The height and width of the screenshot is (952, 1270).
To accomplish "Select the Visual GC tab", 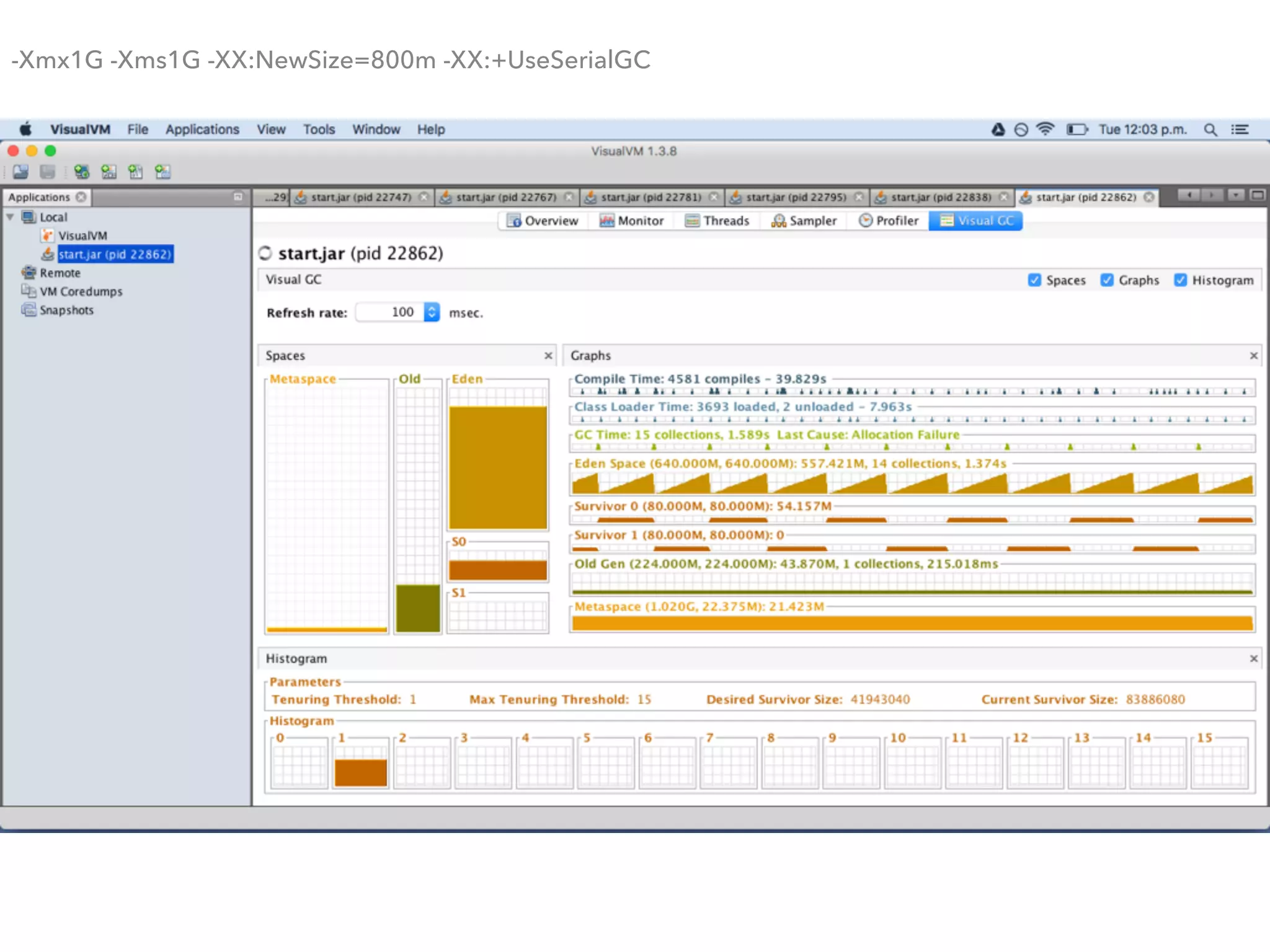I will 976,221.
